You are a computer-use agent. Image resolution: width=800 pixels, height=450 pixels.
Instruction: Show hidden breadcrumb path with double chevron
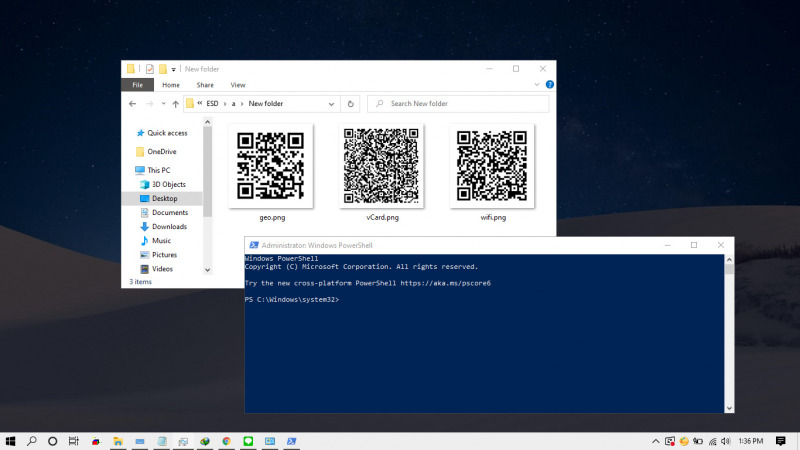click(x=199, y=103)
